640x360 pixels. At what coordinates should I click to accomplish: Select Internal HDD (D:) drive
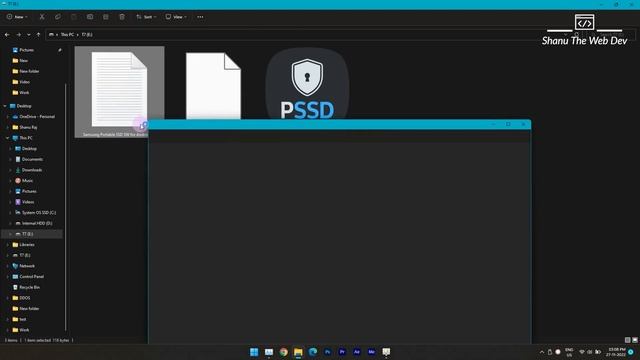click(37, 223)
